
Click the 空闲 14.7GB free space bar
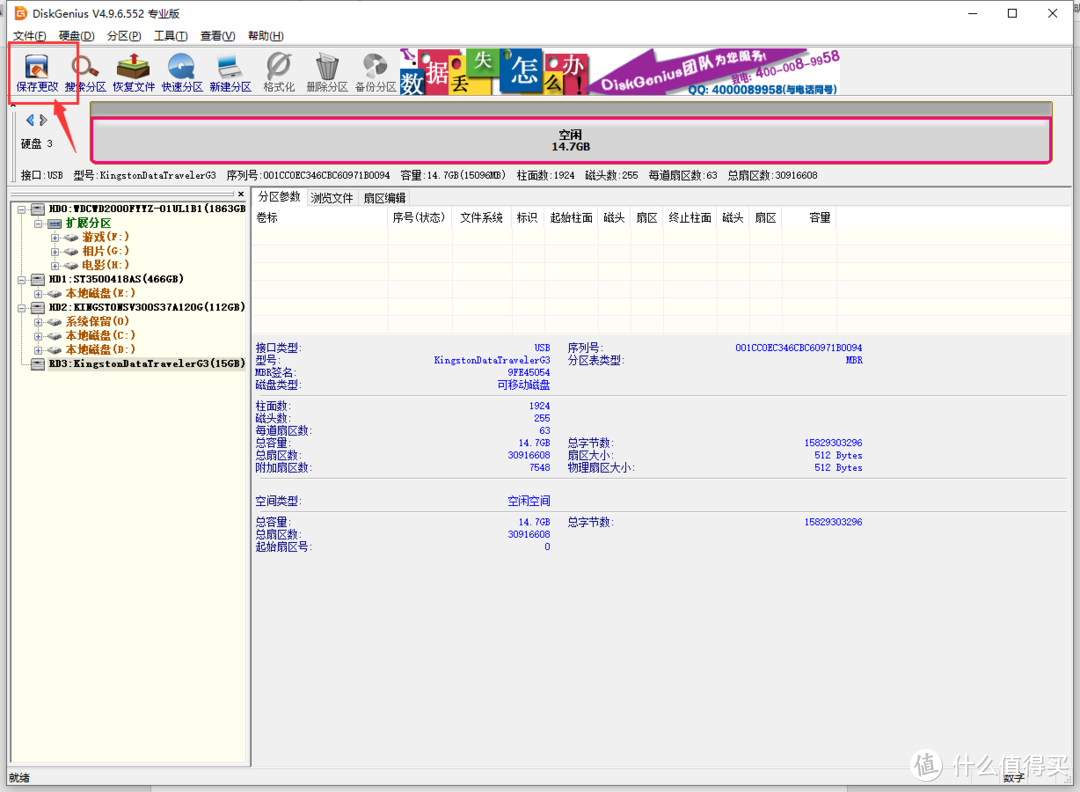click(x=570, y=140)
